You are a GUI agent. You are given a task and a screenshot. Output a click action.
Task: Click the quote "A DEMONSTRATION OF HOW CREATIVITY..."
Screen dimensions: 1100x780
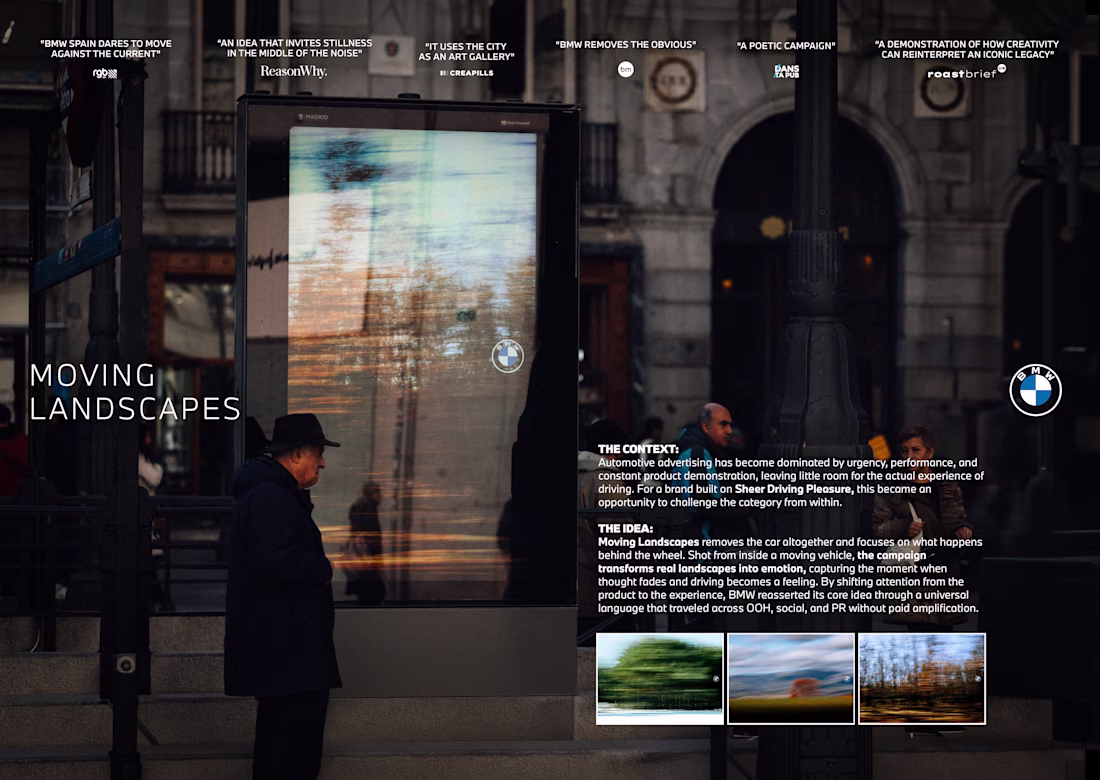[967, 49]
